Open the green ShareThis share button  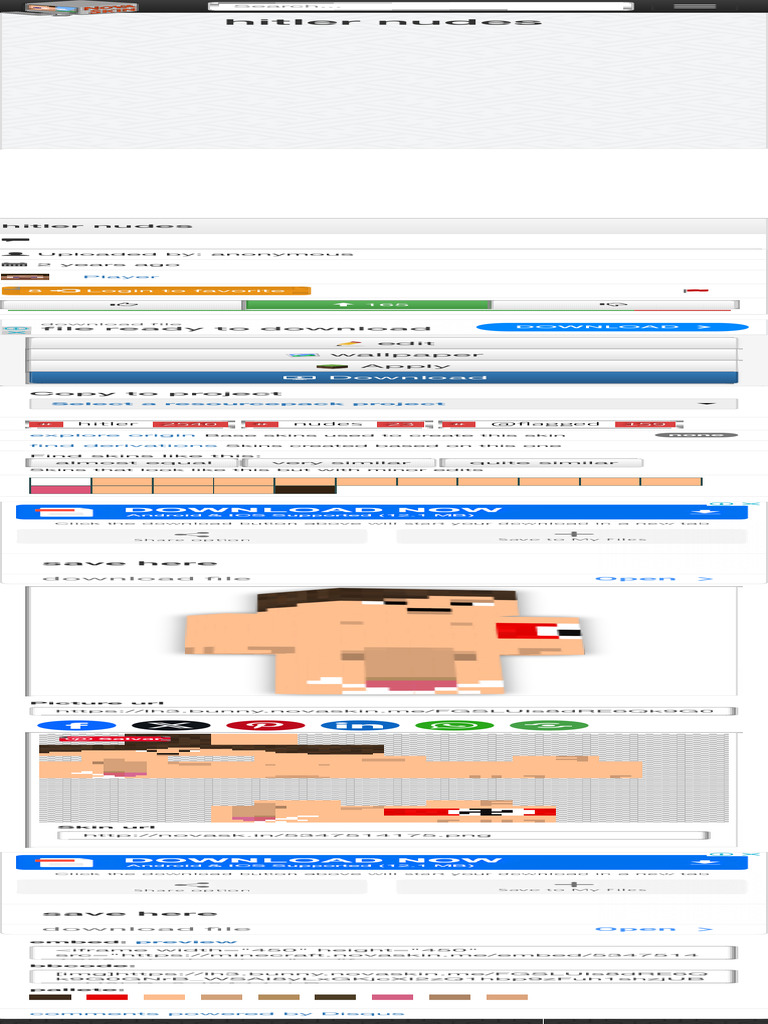pyautogui.click(x=549, y=726)
